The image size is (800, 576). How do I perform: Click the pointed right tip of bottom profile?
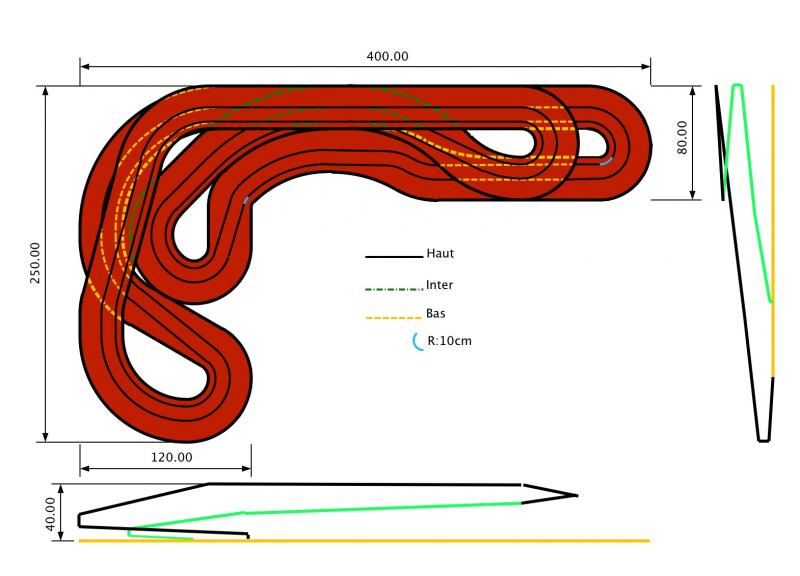(x=576, y=494)
